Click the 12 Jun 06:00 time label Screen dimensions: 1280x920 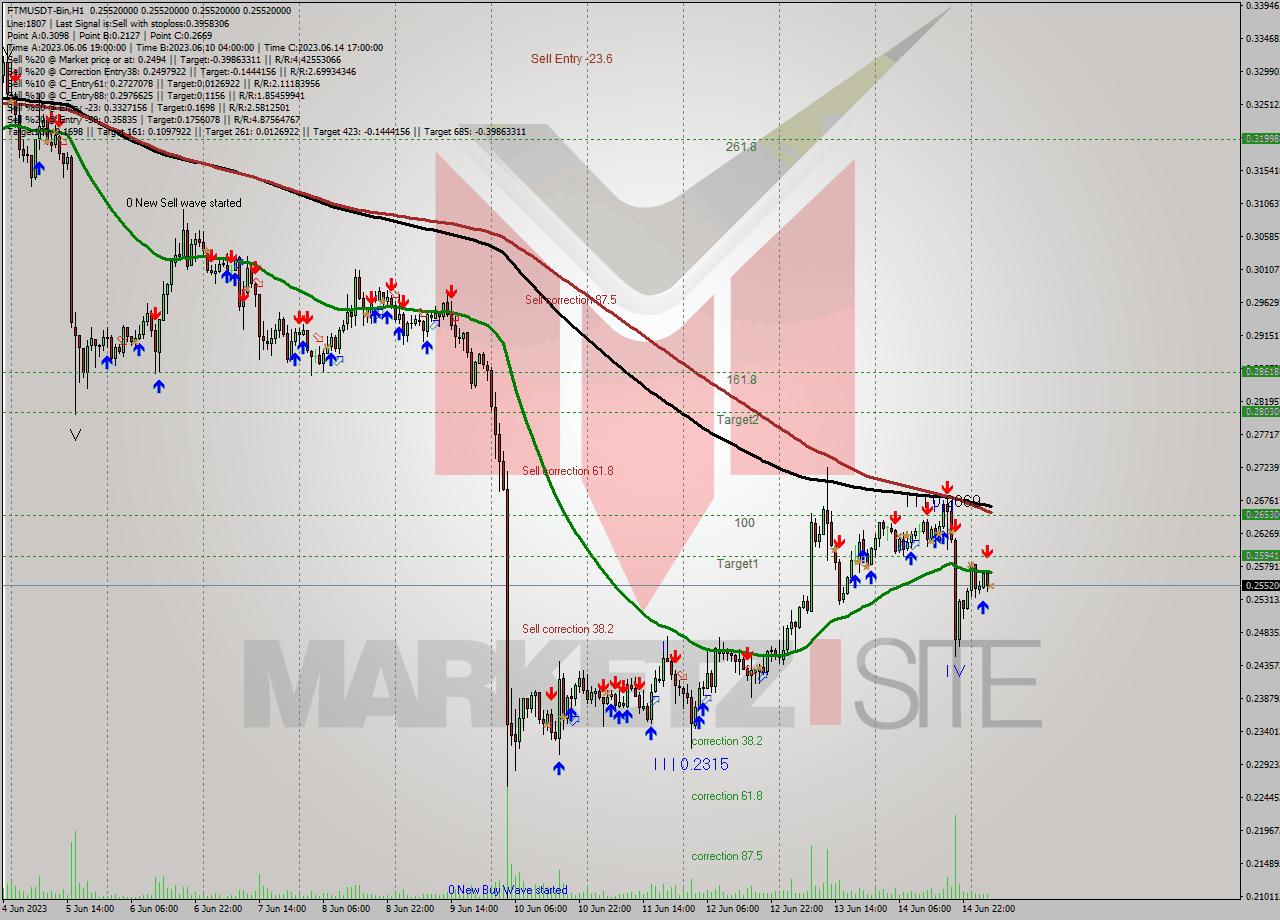point(731,909)
